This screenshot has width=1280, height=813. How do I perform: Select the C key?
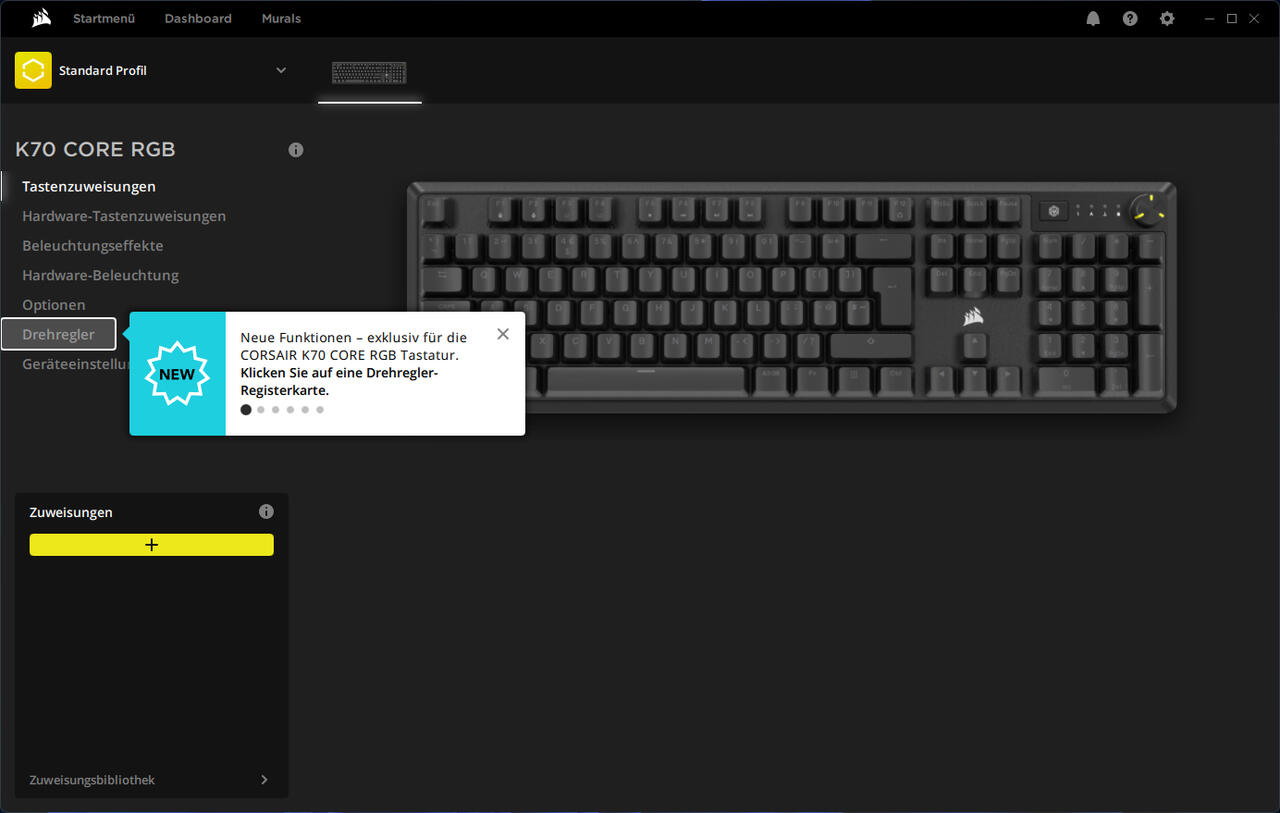[x=575, y=347]
